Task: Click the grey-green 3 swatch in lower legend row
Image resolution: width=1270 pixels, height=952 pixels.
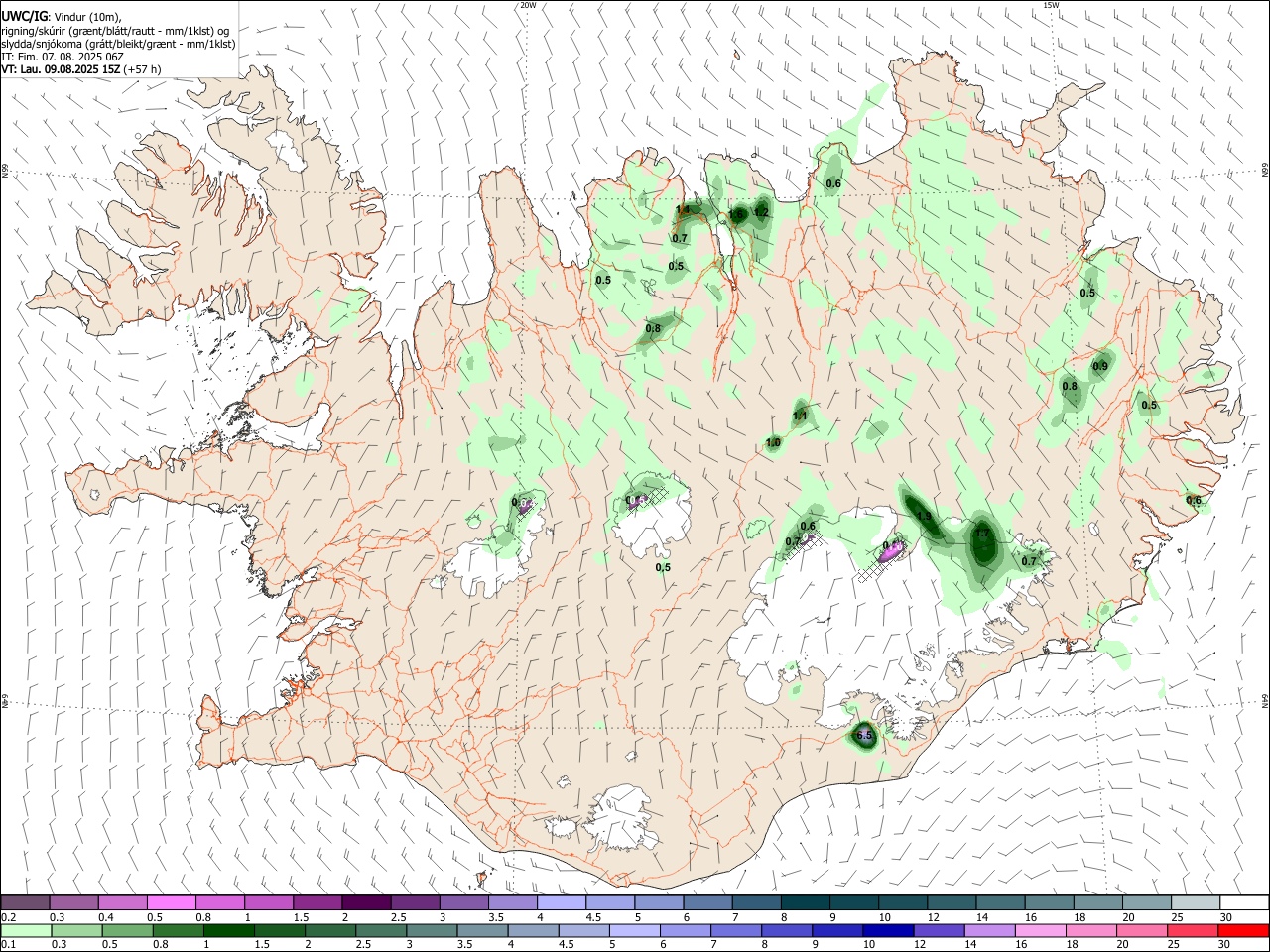Action: 432,930
